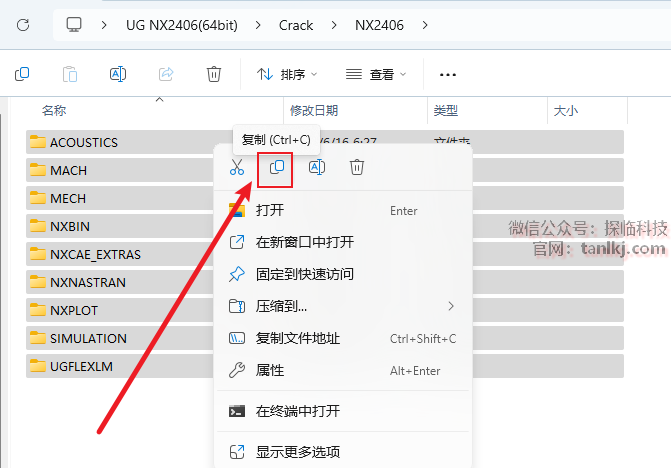
Task: Choose 复制文件地址 menu entry
Action: tap(343, 338)
